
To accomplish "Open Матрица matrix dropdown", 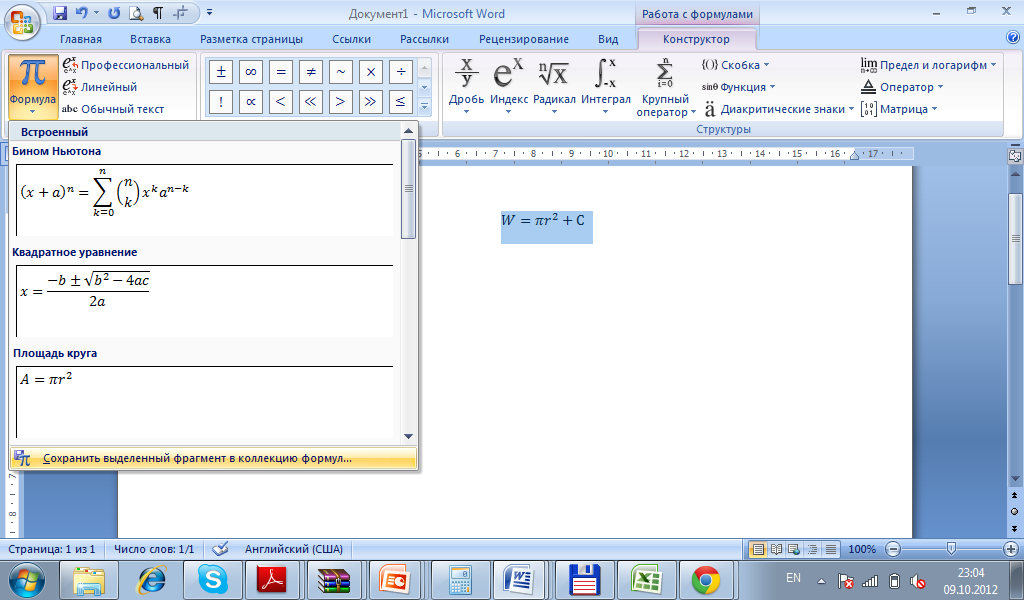I will click(899, 109).
